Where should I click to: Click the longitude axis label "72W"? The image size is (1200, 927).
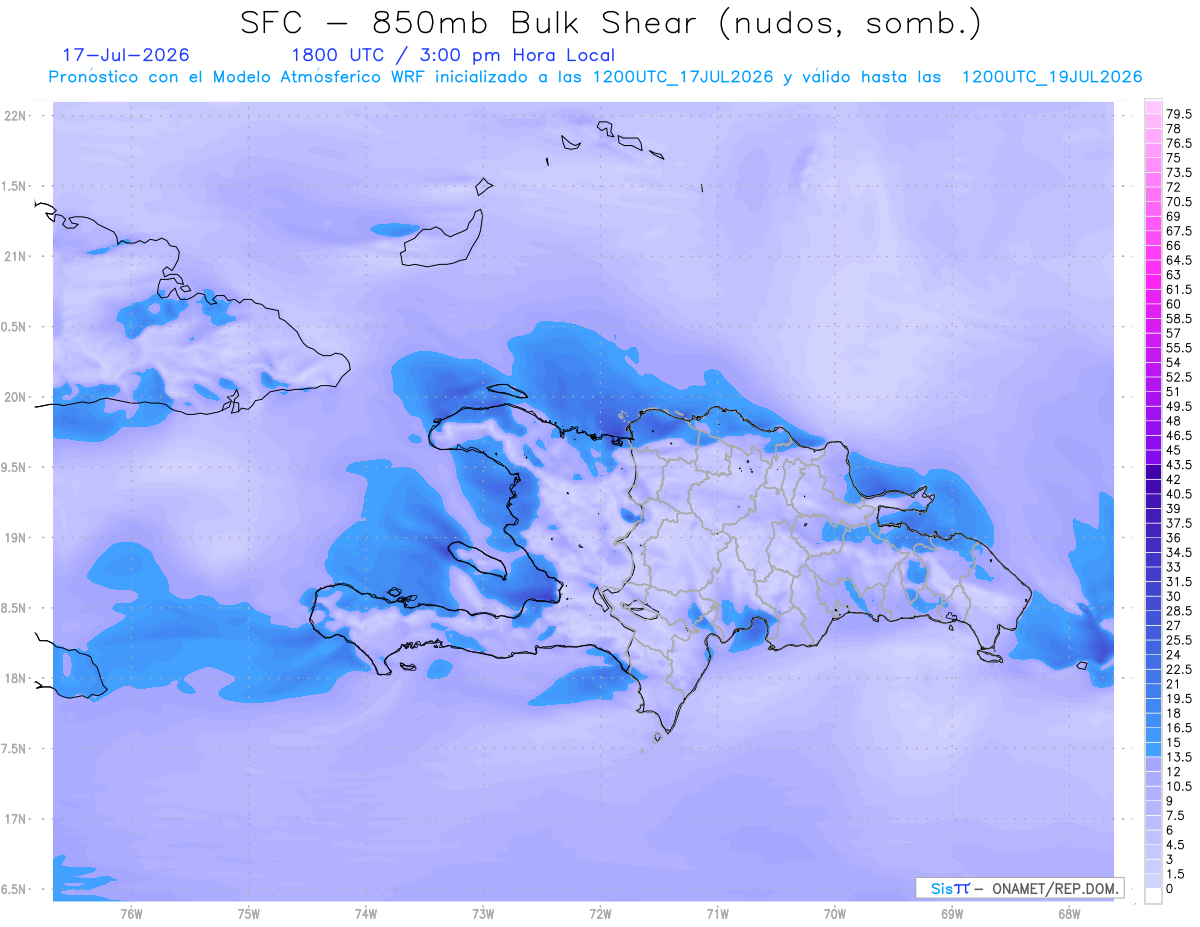pyautogui.click(x=600, y=913)
